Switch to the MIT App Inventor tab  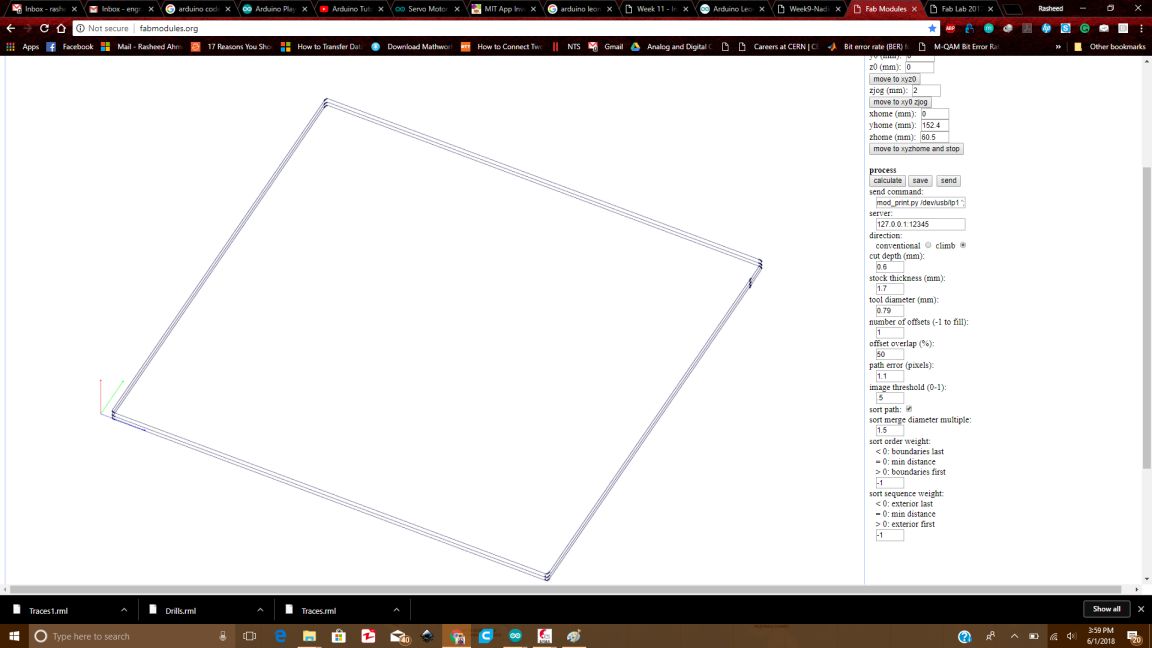(503, 9)
